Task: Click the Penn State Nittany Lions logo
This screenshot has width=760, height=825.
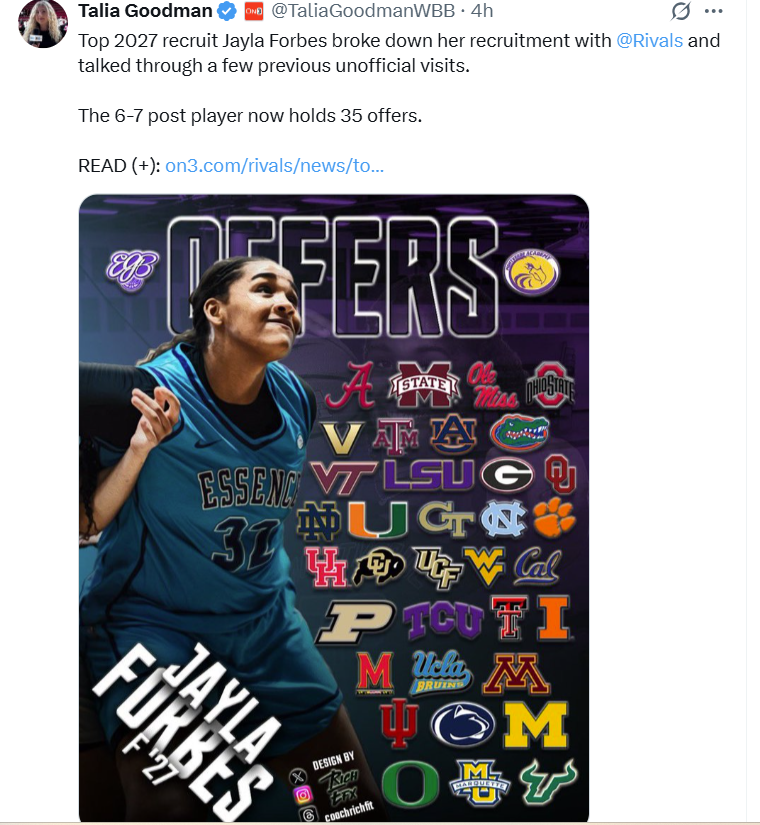Action: (x=463, y=725)
